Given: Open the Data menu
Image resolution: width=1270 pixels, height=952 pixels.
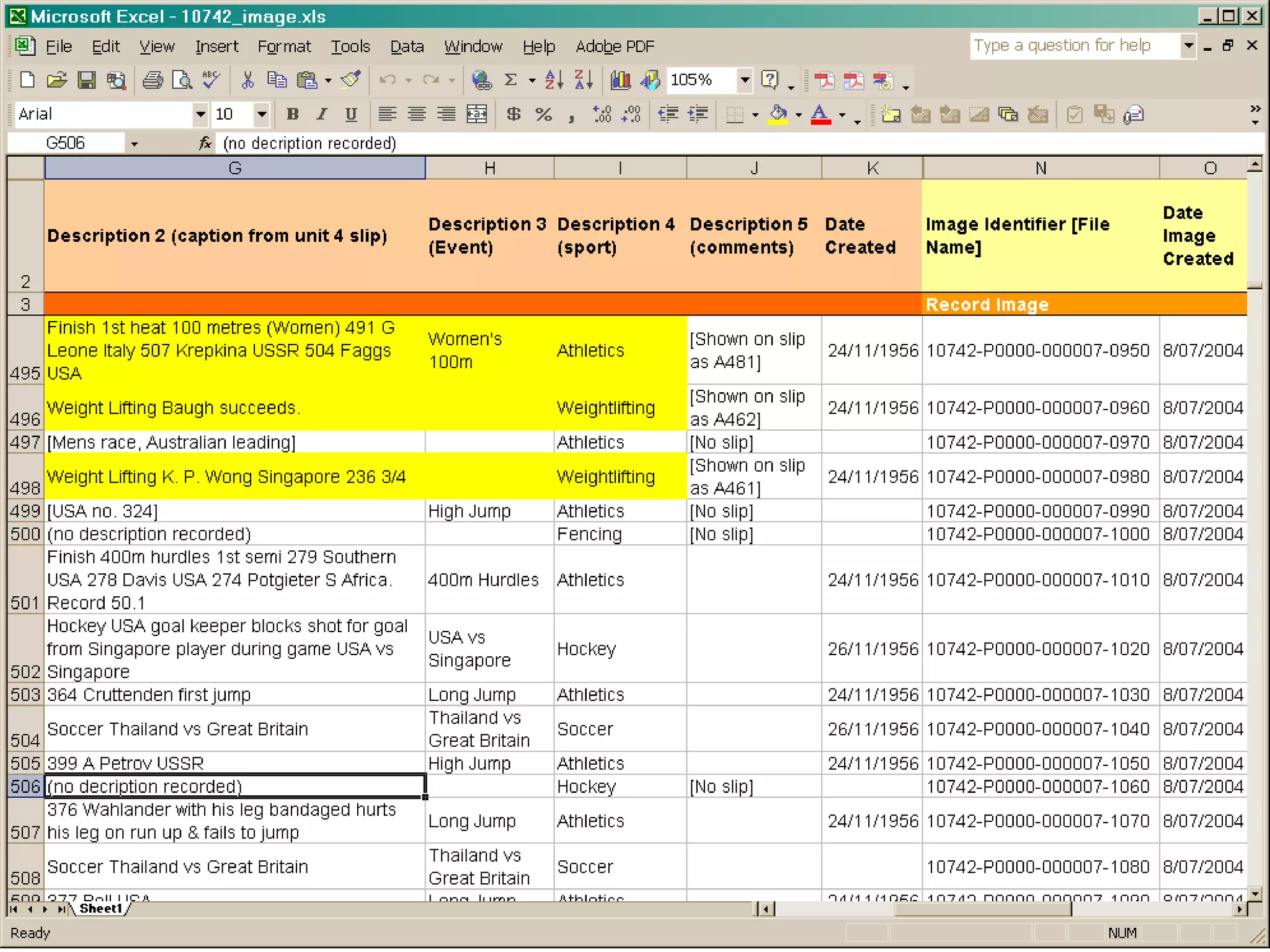Looking at the screenshot, I should pos(406,47).
